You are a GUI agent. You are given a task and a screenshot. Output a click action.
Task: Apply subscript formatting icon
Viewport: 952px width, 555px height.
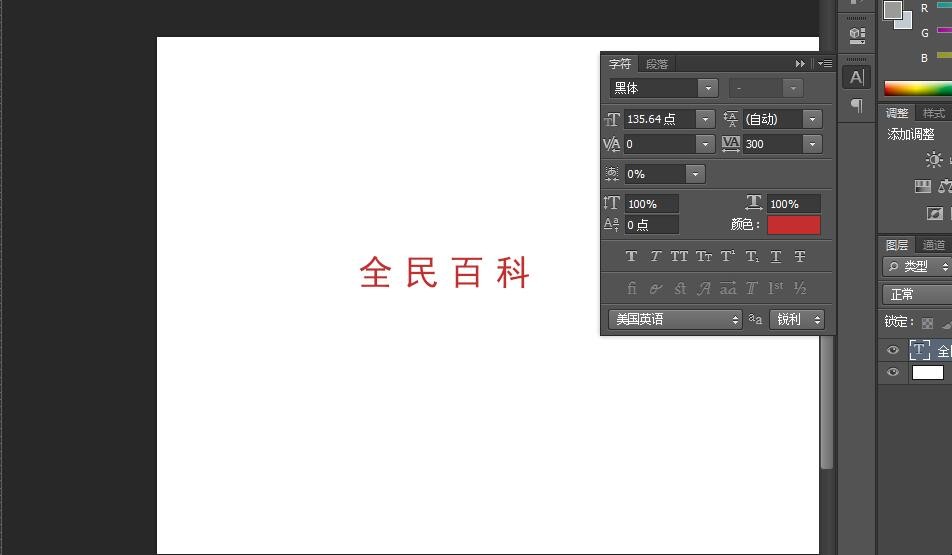[752, 257]
